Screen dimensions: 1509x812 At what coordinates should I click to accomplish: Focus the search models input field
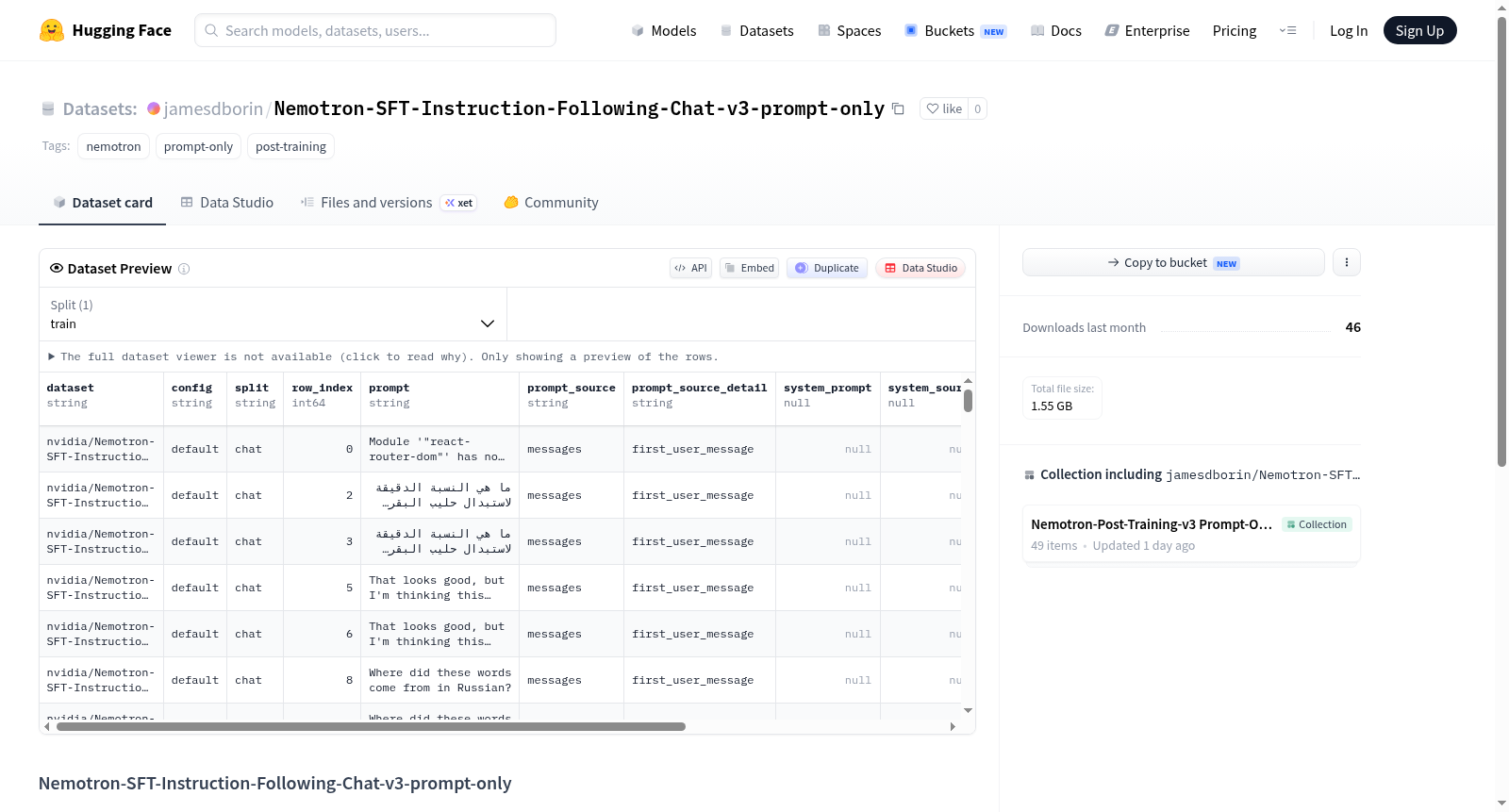375,30
